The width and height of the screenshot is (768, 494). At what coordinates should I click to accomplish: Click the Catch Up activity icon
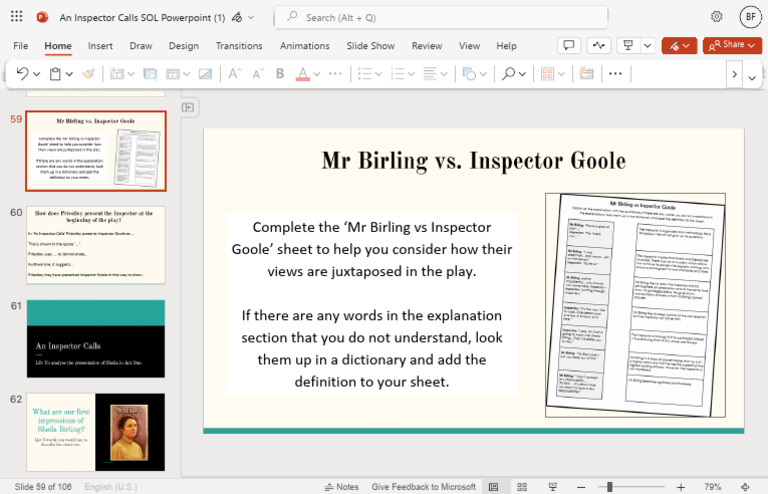point(598,46)
